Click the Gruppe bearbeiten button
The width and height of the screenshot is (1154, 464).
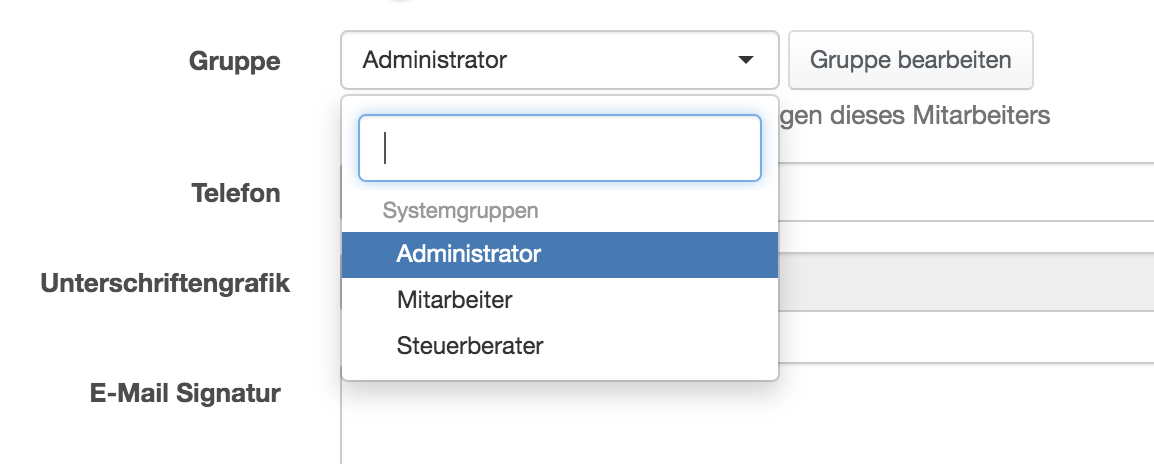click(910, 60)
